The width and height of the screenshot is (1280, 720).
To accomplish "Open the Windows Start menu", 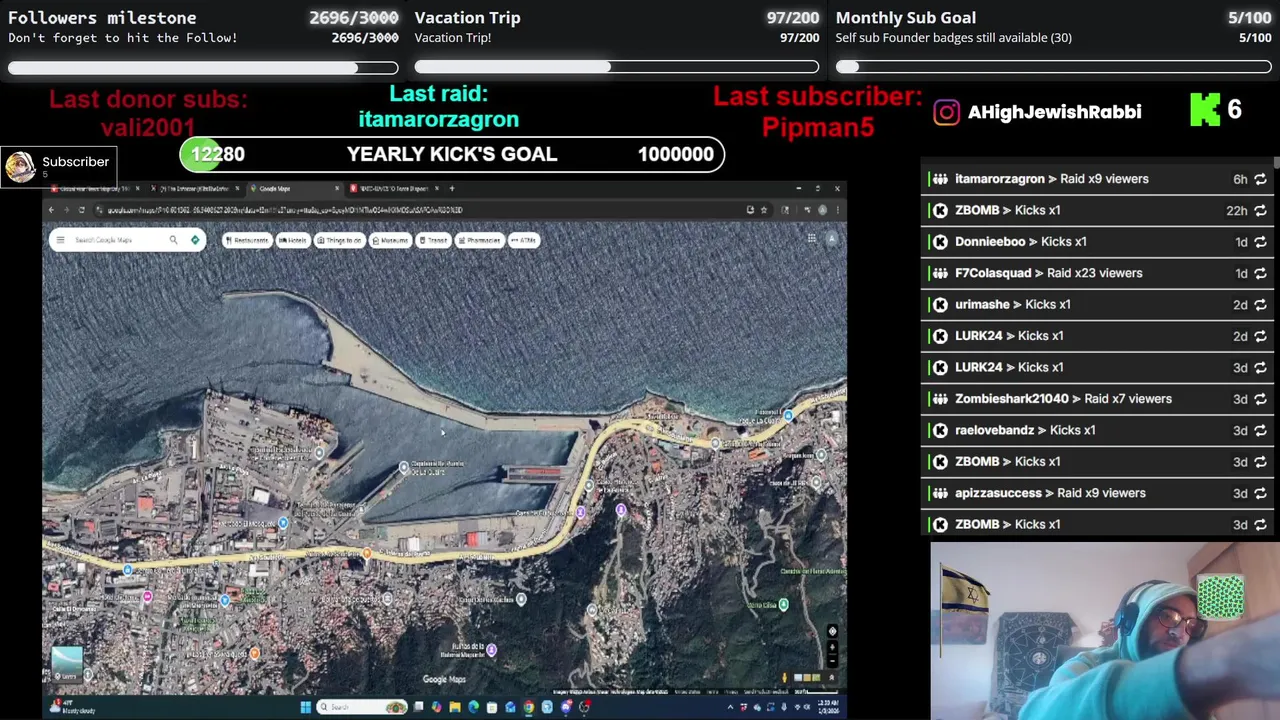I will pyautogui.click(x=305, y=707).
